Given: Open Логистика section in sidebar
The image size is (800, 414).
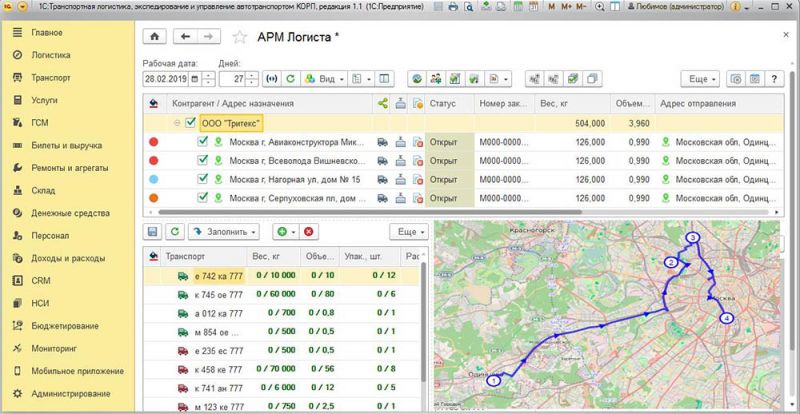Looking at the screenshot, I should click(x=51, y=55).
